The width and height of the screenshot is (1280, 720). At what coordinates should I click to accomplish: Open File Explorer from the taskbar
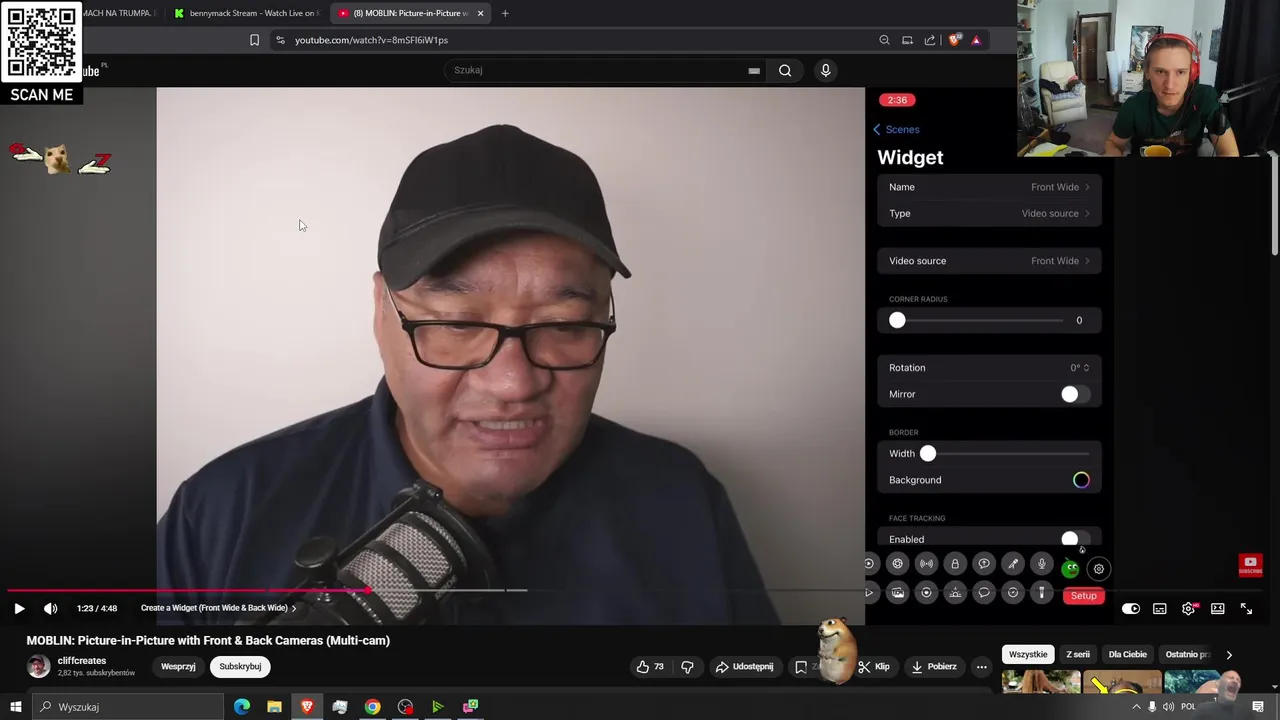[x=274, y=707]
